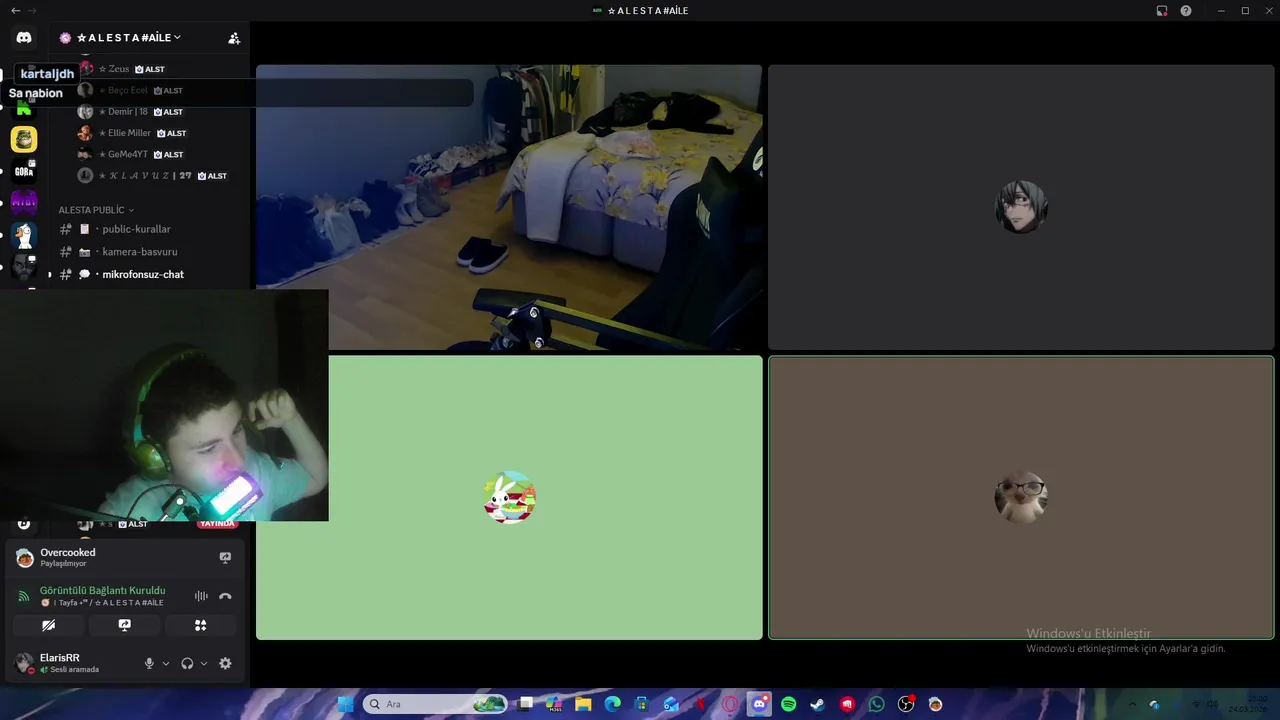Click the self webcam overlay preview
The height and width of the screenshot is (720, 1280).
(x=164, y=405)
